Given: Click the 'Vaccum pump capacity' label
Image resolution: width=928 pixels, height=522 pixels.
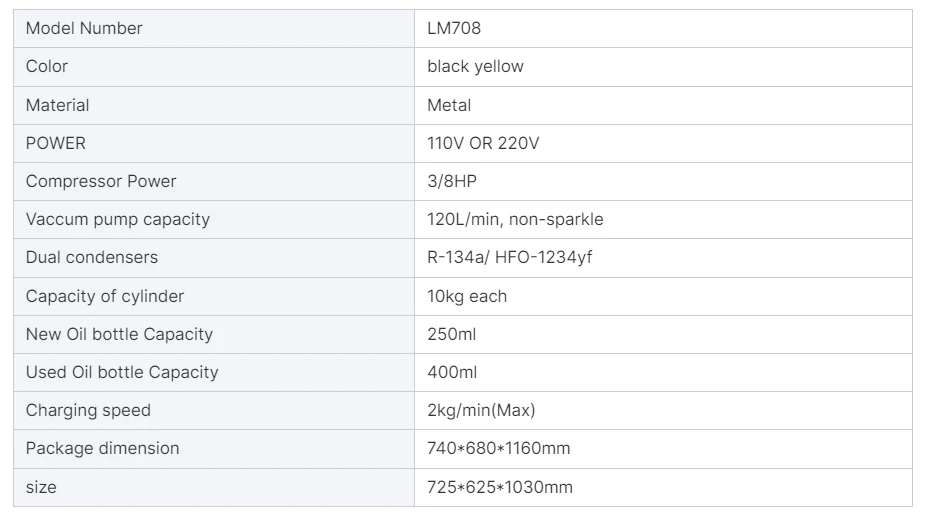Looking at the screenshot, I should tap(118, 219).
